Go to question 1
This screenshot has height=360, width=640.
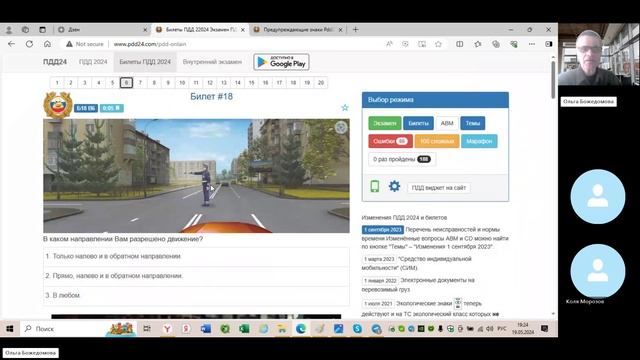(57, 83)
